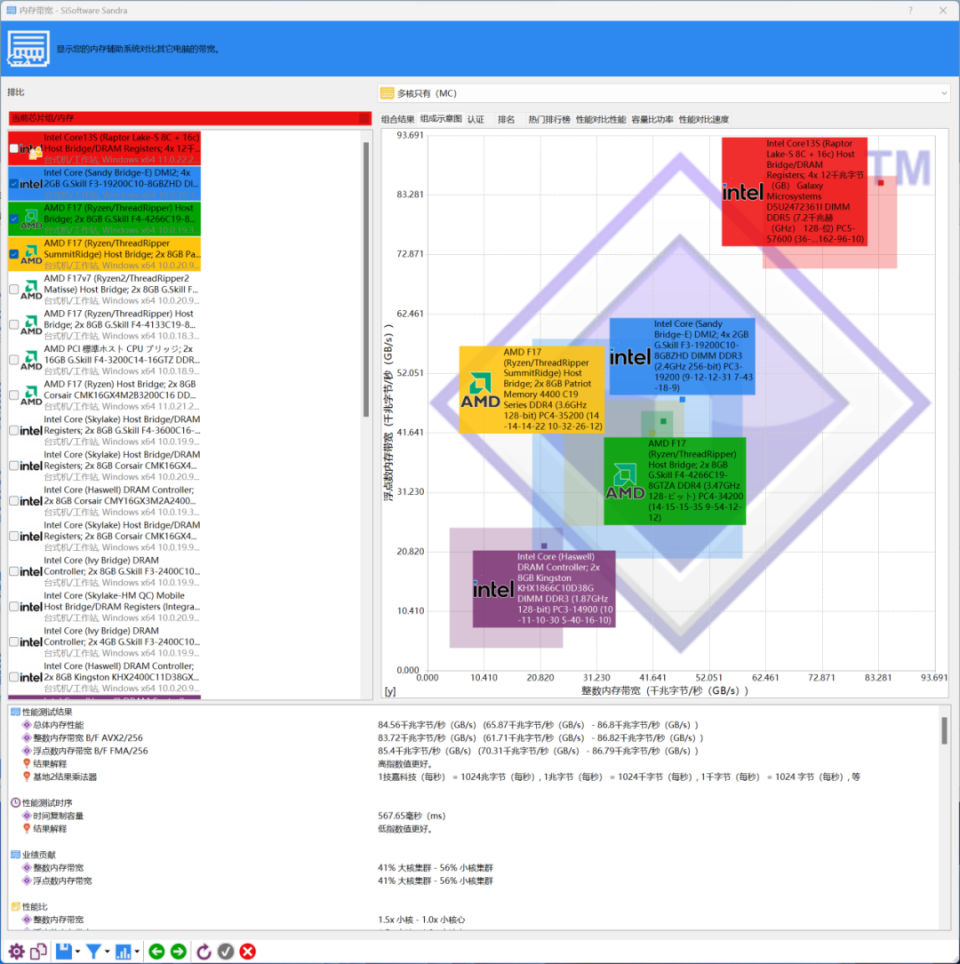Image resolution: width=960 pixels, height=964 pixels.
Task: Click the help question mark in title bar
Action: [910, 10]
